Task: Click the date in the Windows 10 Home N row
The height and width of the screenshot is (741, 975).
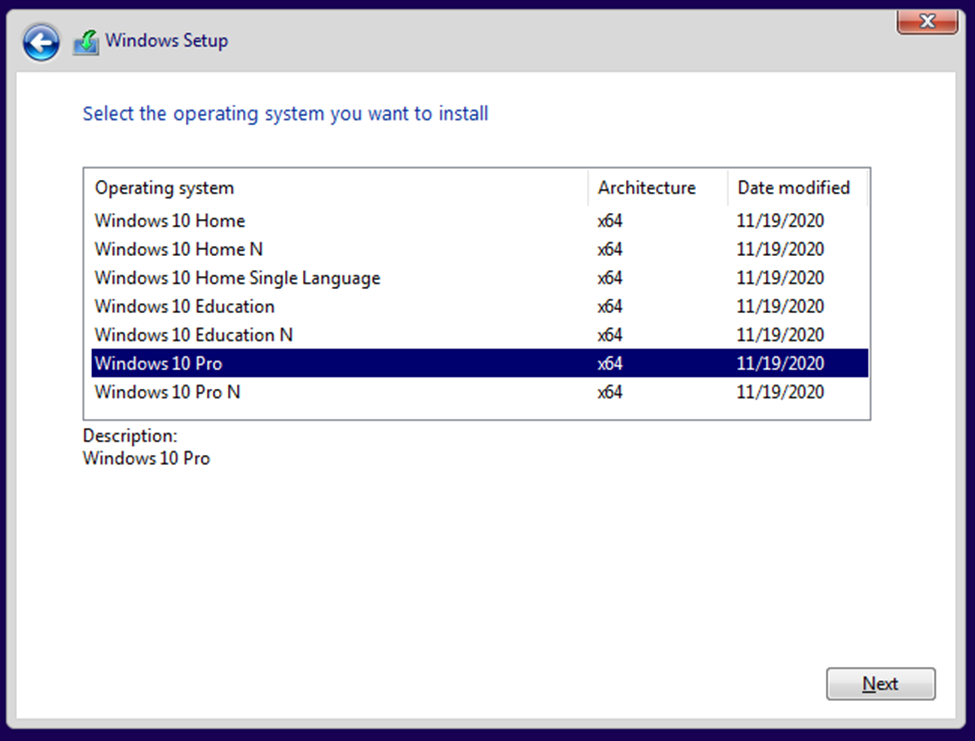Action: [x=780, y=249]
